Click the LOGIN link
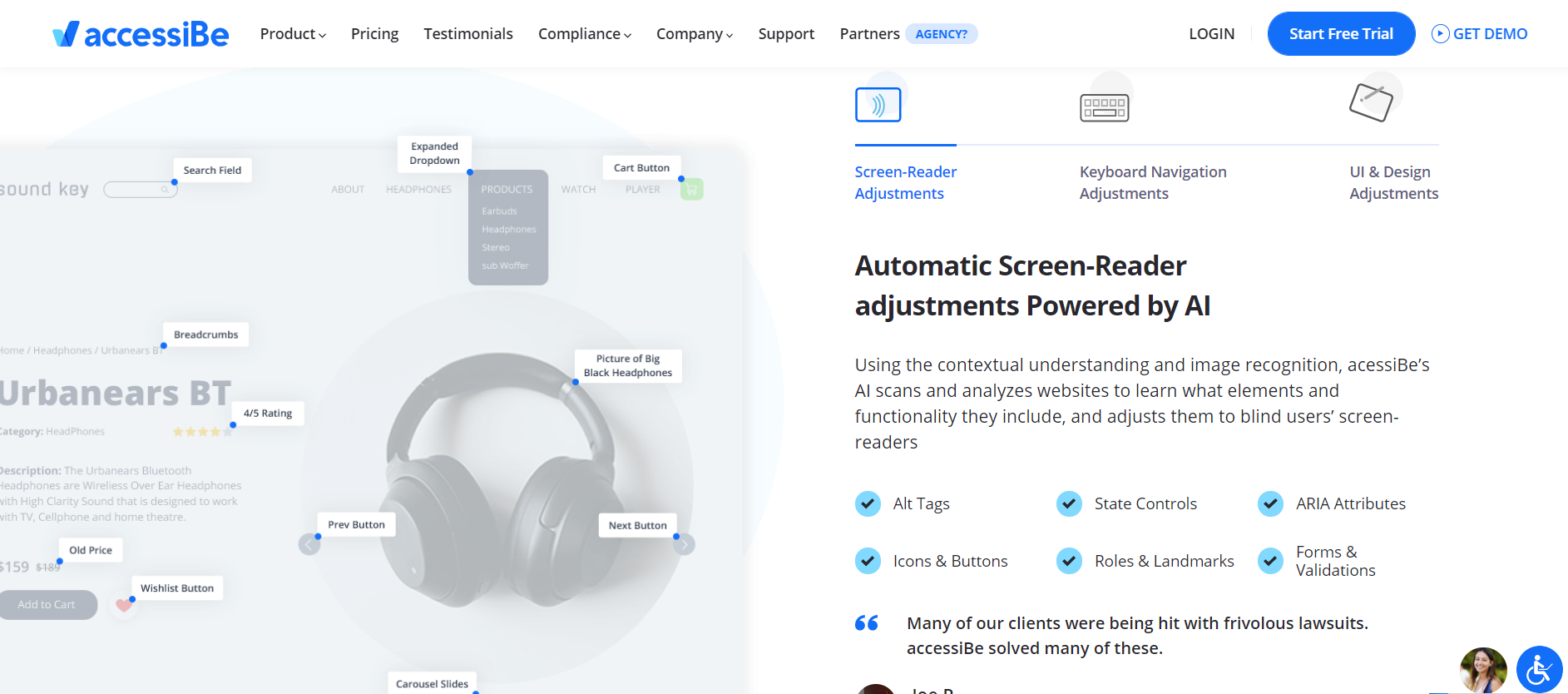 point(1211,34)
